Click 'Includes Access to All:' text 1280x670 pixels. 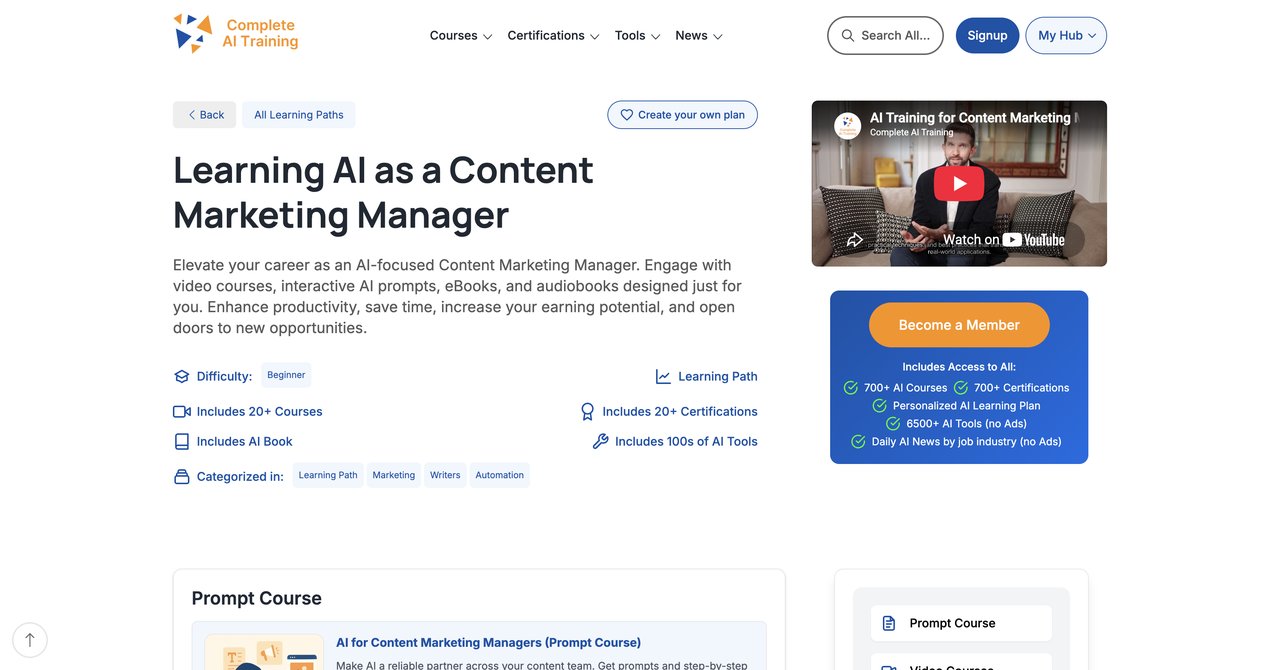[x=959, y=367]
